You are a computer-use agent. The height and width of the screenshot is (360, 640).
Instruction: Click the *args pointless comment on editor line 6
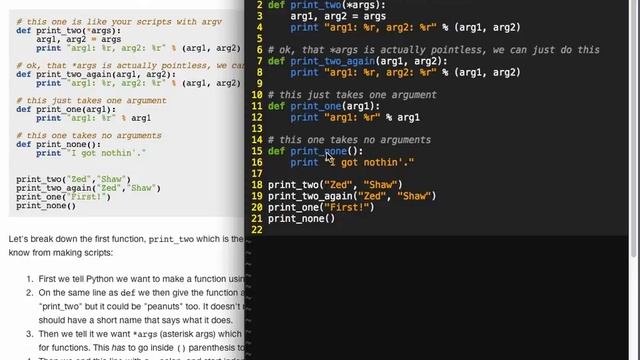(x=433, y=50)
